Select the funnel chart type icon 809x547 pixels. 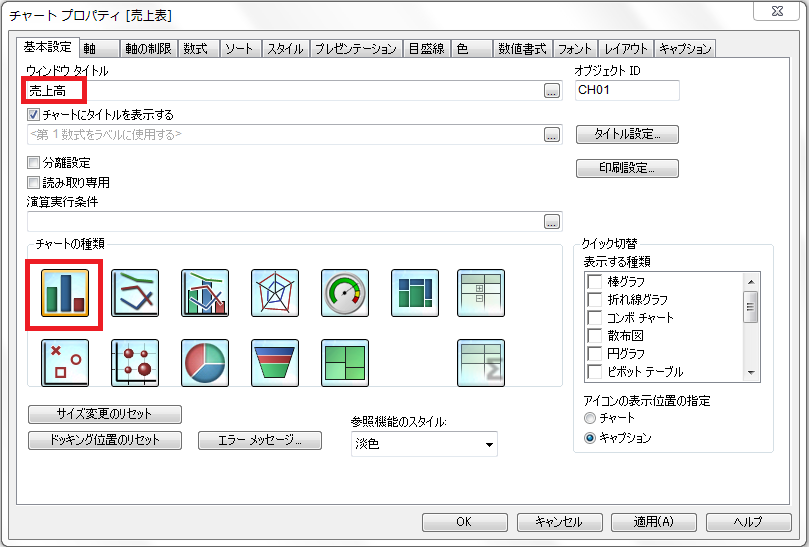(275, 363)
